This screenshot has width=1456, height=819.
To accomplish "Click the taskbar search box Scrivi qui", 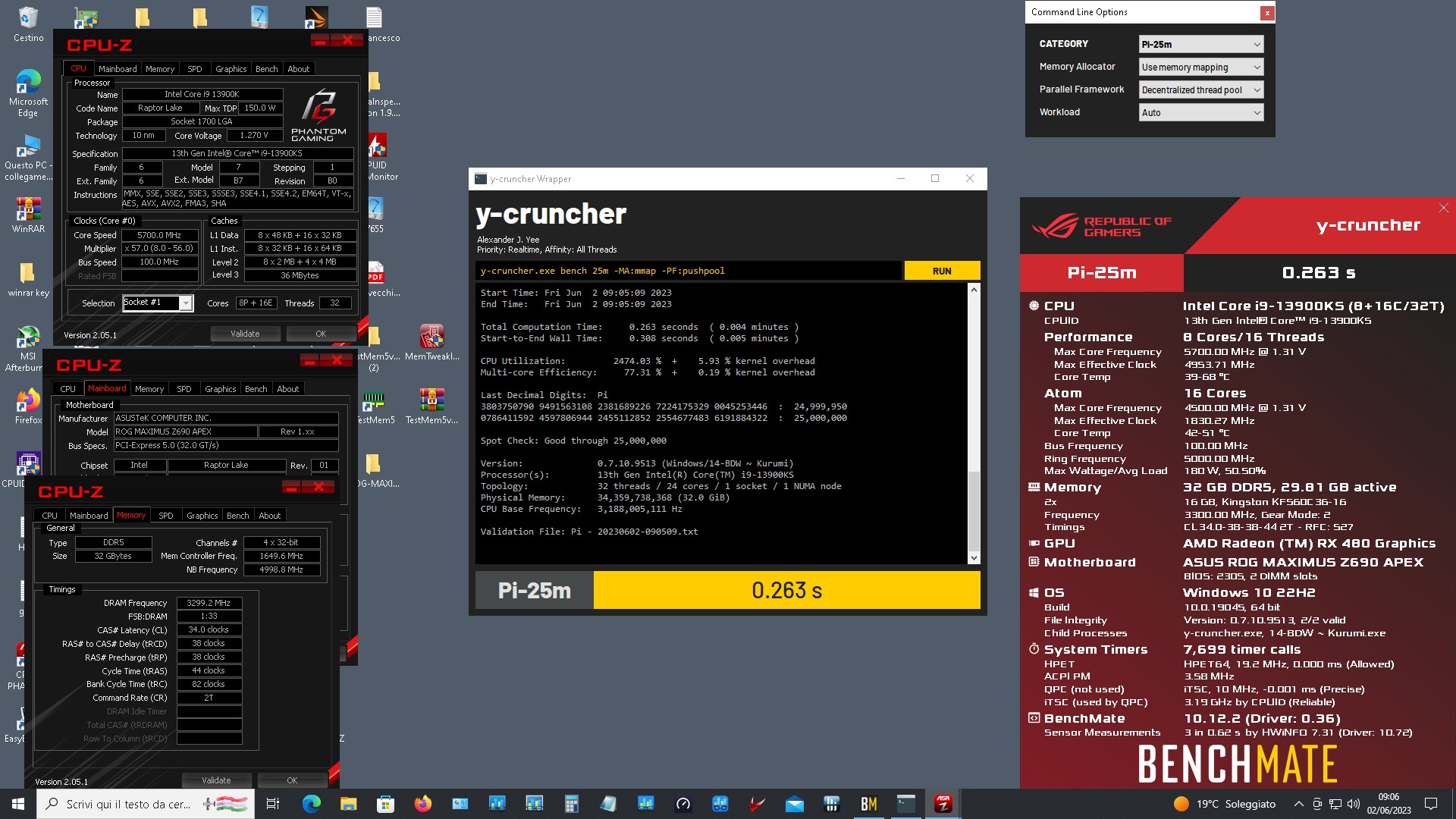I will click(x=144, y=804).
